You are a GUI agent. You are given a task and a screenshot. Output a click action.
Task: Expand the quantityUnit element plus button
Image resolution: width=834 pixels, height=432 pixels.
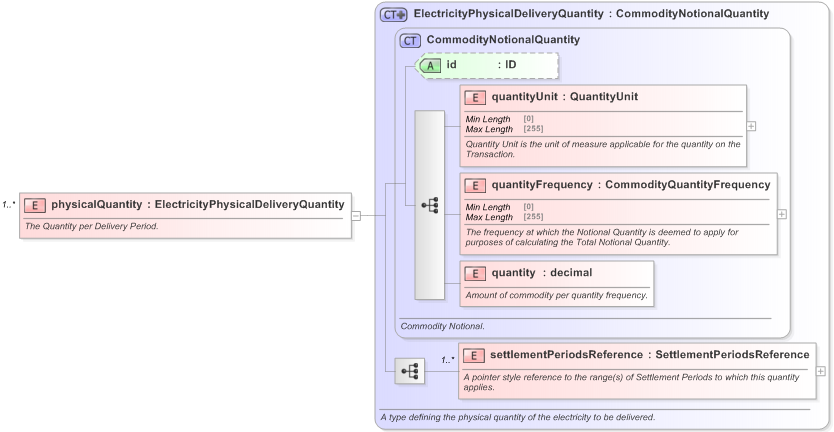coord(751,126)
